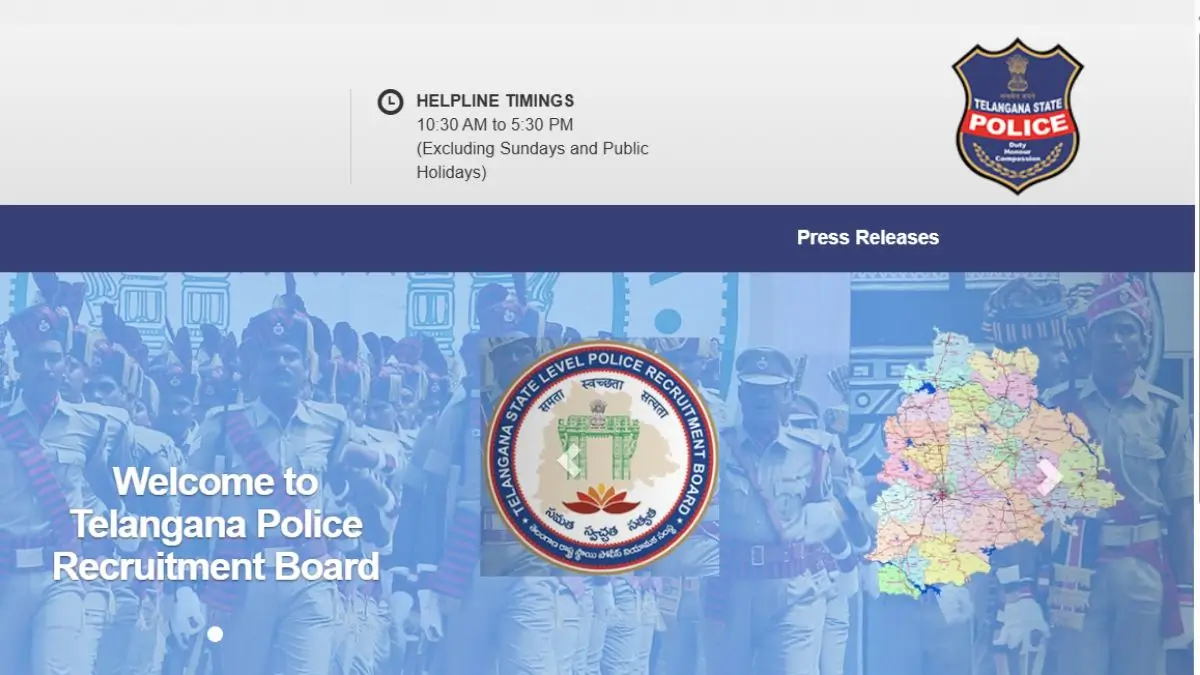
Task: Open the Press Releases menu
Action: (x=867, y=238)
